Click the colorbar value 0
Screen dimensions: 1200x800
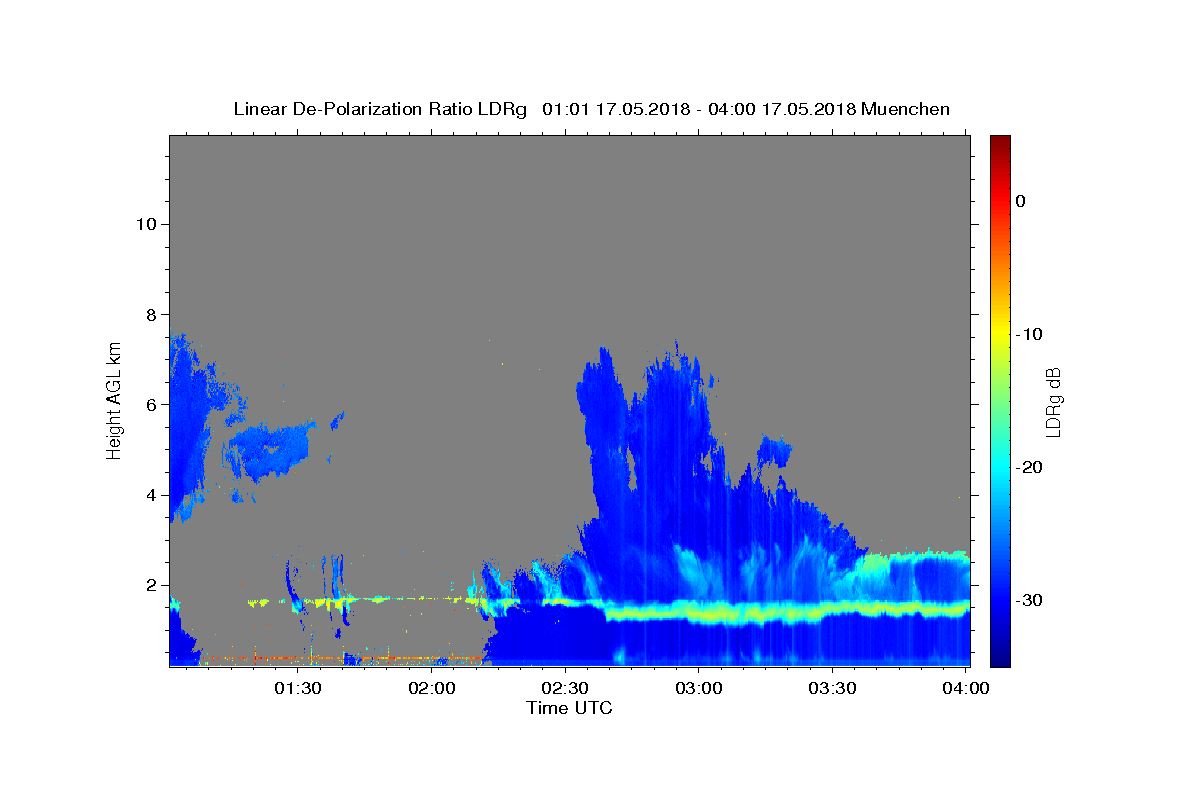(x=1021, y=201)
